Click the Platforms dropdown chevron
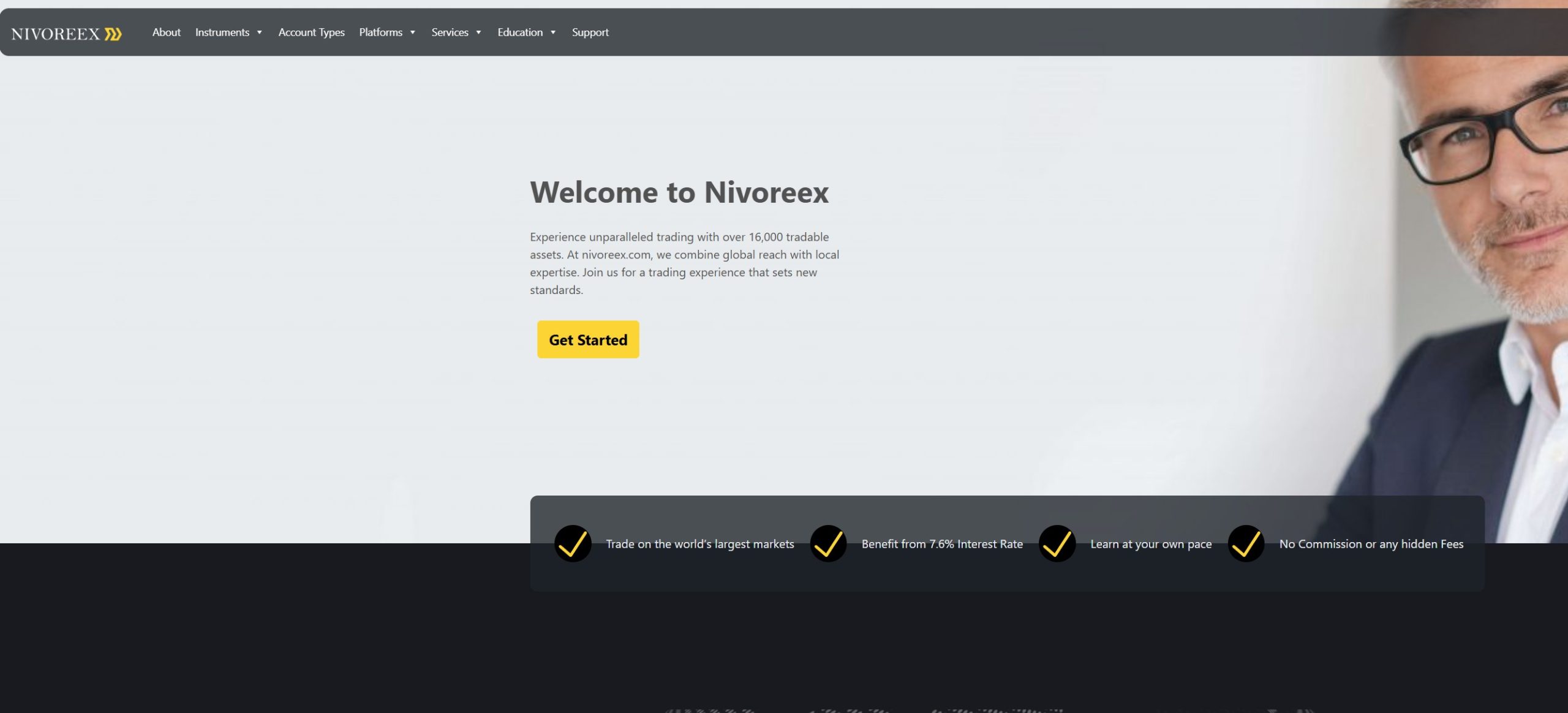This screenshot has width=1568, height=713. point(413,32)
